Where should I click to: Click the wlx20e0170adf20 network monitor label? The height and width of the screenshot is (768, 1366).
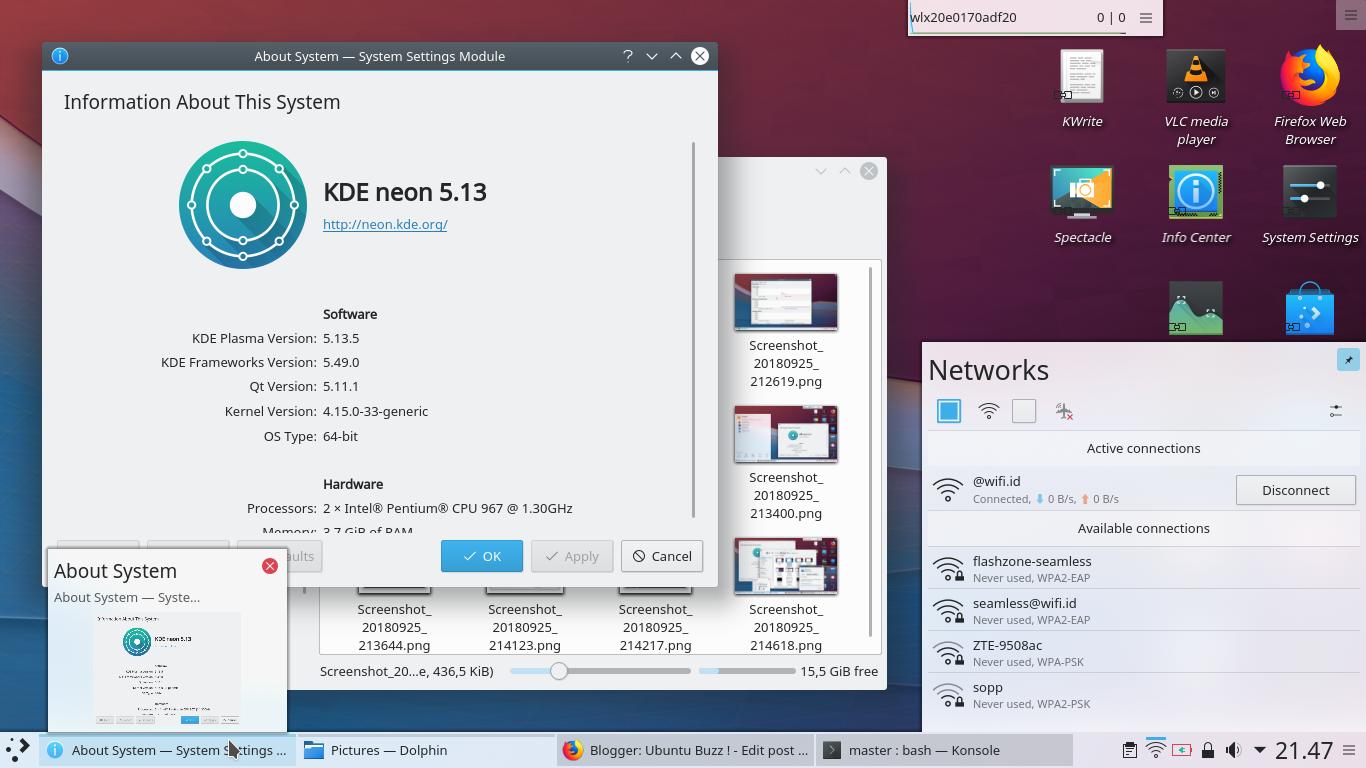click(963, 17)
